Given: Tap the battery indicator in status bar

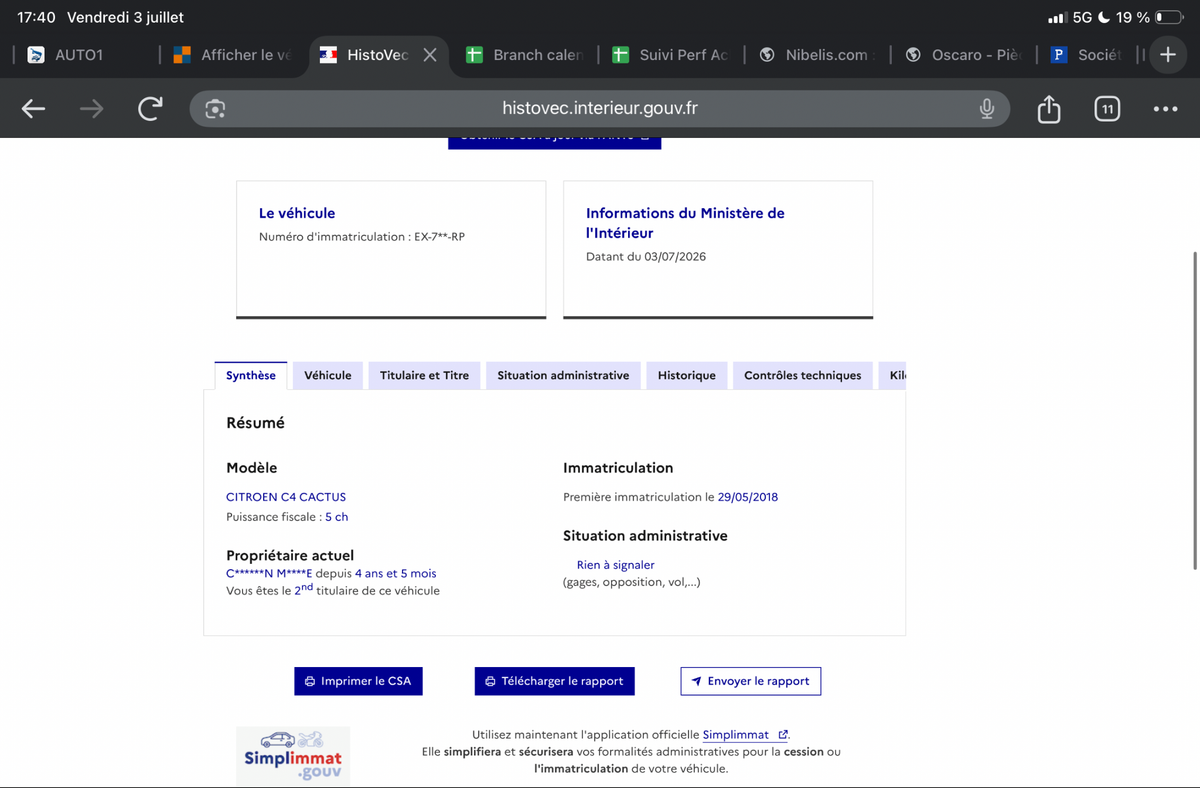Looking at the screenshot, I should 1169,18.
